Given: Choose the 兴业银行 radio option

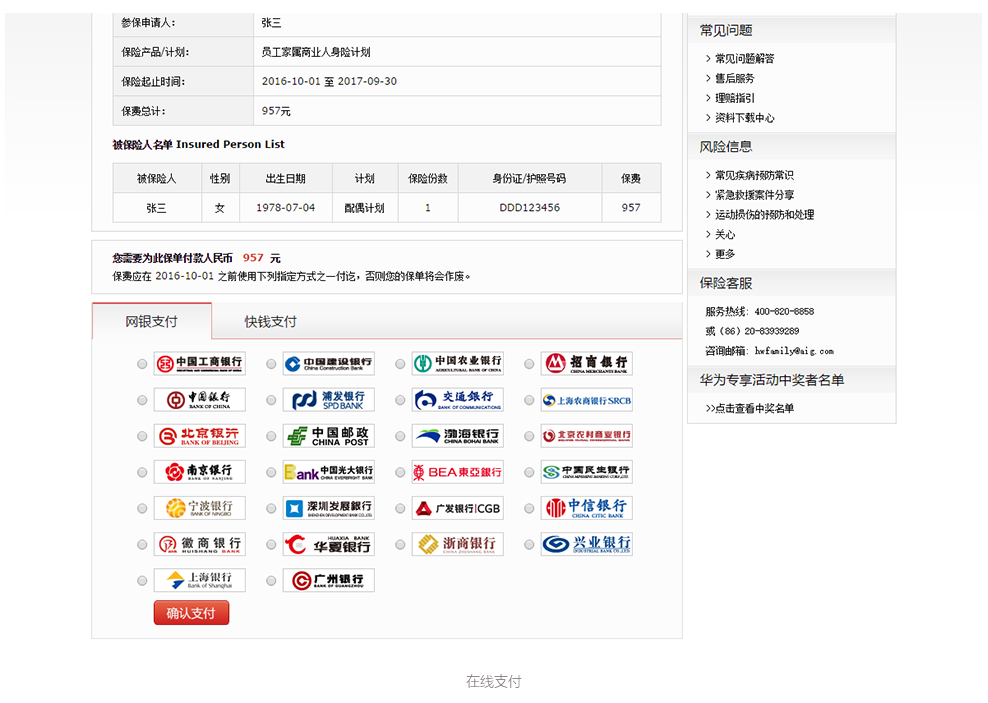Looking at the screenshot, I should click(x=529, y=545).
